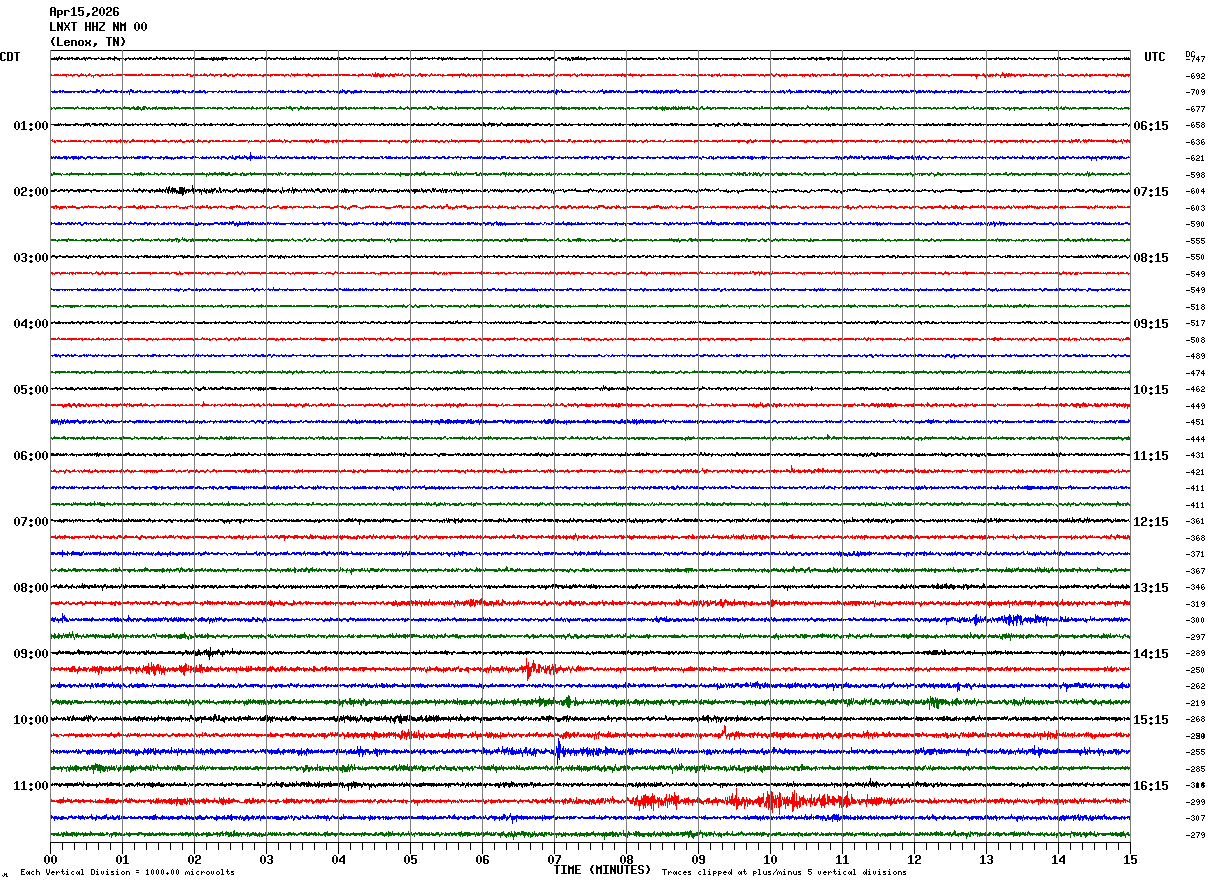Click minute tick label 03 on axis
The height and width of the screenshot is (886, 1210).
pyautogui.click(x=266, y=859)
